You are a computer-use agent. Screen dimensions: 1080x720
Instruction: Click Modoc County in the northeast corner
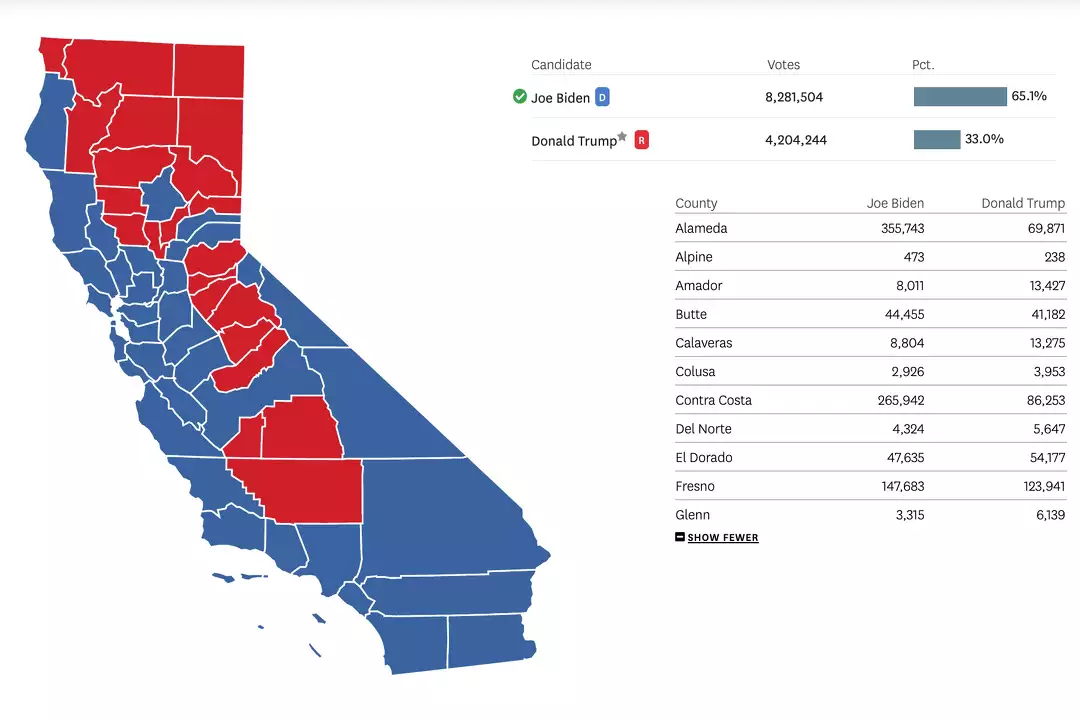pyautogui.click(x=210, y=72)
